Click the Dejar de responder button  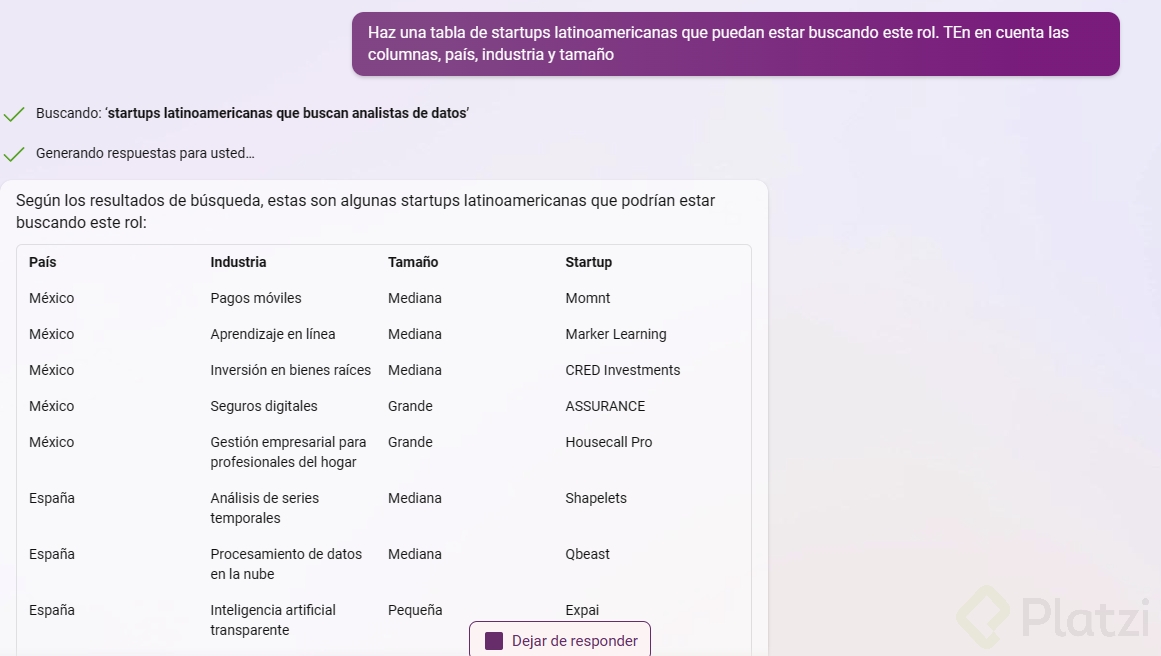point(560,641)
